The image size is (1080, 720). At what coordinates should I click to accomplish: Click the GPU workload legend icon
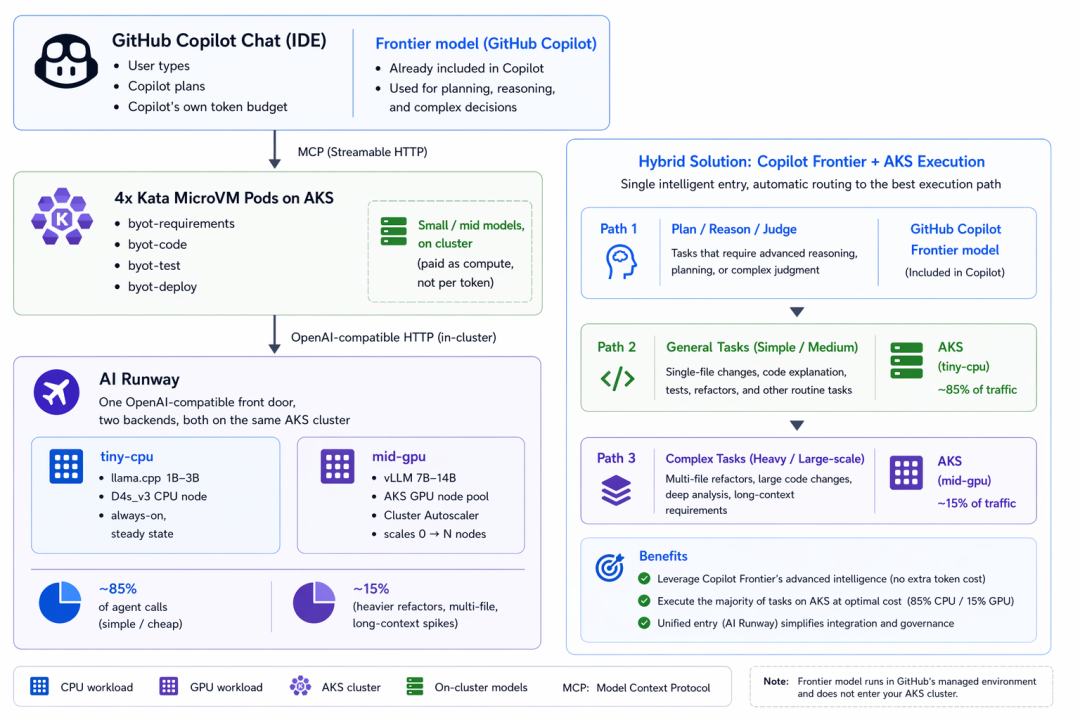169,686
